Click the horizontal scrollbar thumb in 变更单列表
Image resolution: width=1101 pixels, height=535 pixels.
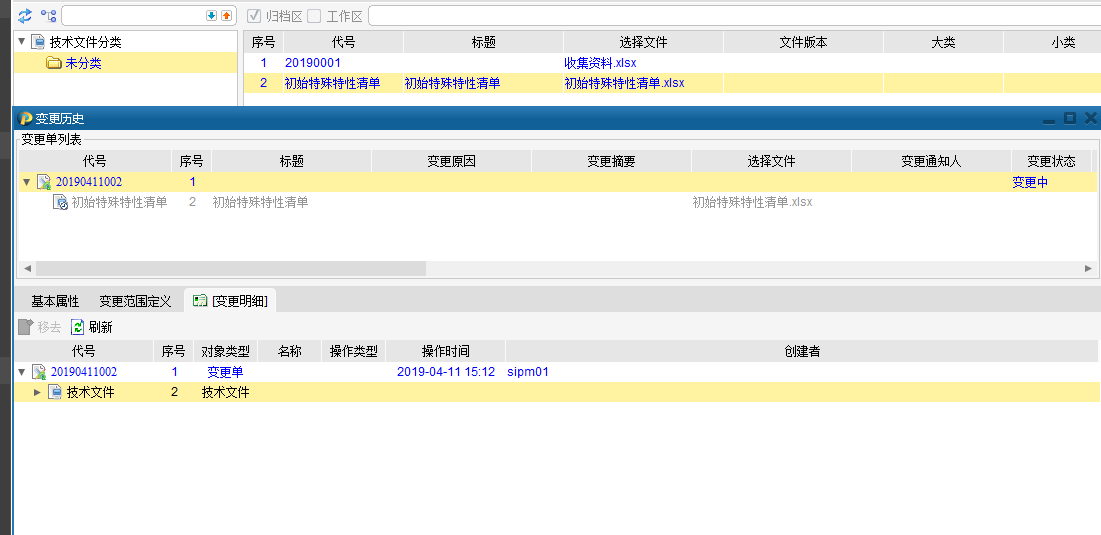(231, 268)
